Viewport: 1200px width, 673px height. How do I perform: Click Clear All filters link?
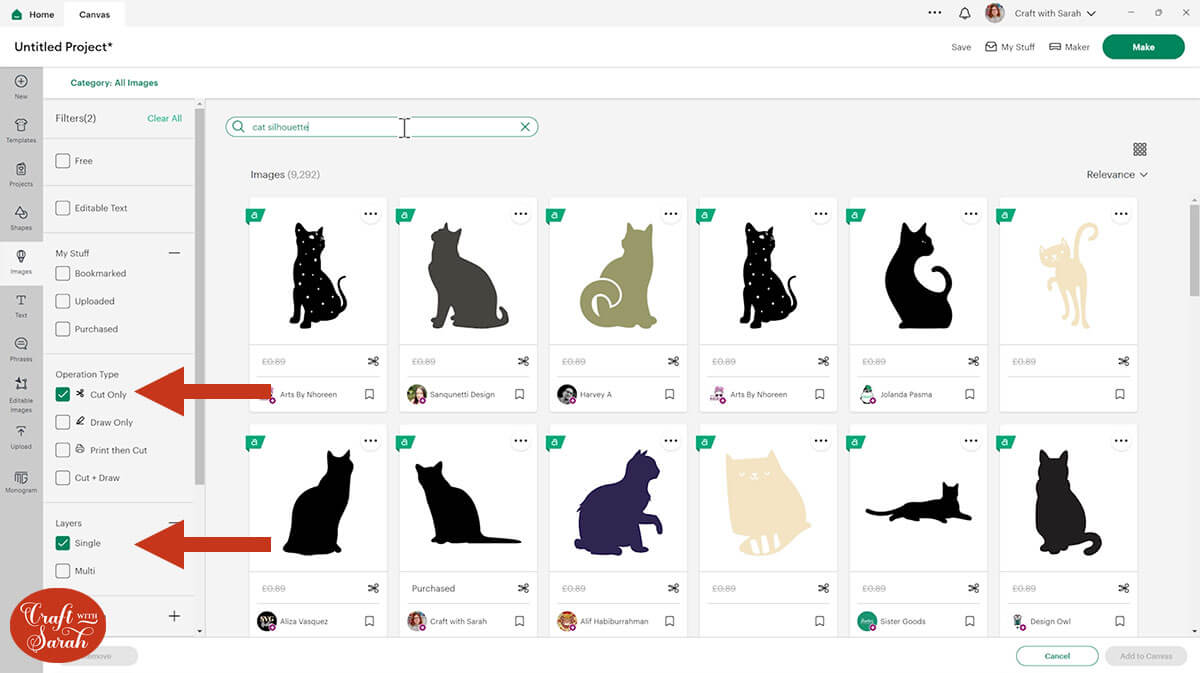coord(164,119)
